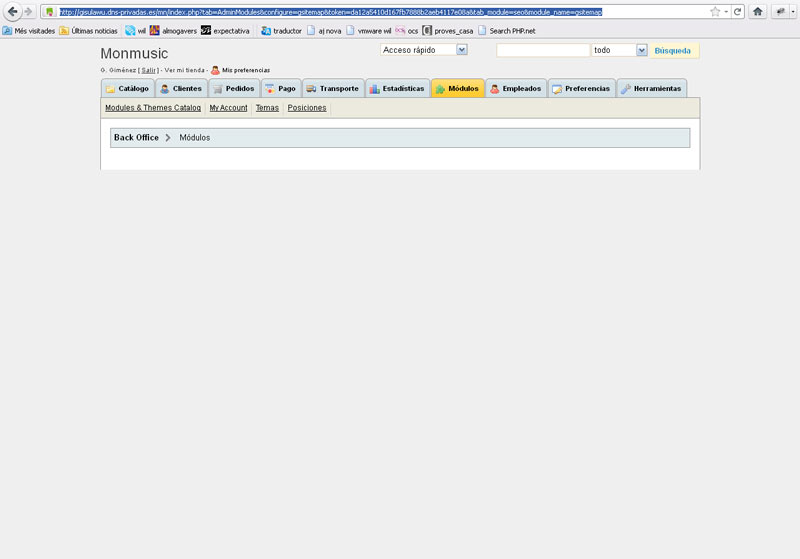Open My Account submenu link

tap(229, 108)
